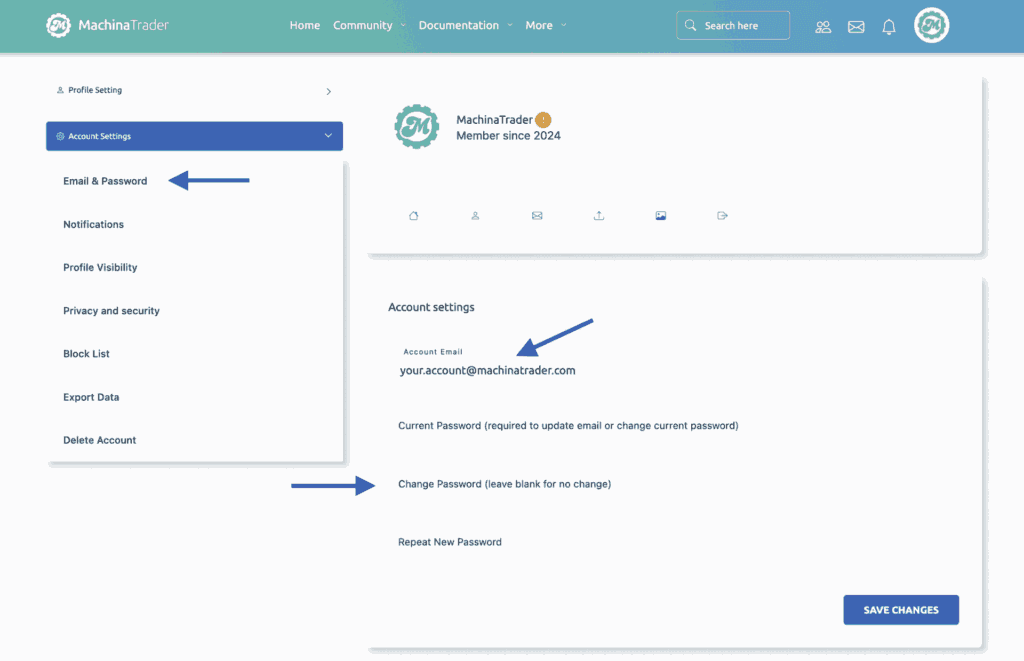The width and height of the screenshot is (1024, 661).
Task: Open the Documentation dropdown menu
Action: pyautogui.click(x=465, y=25)
